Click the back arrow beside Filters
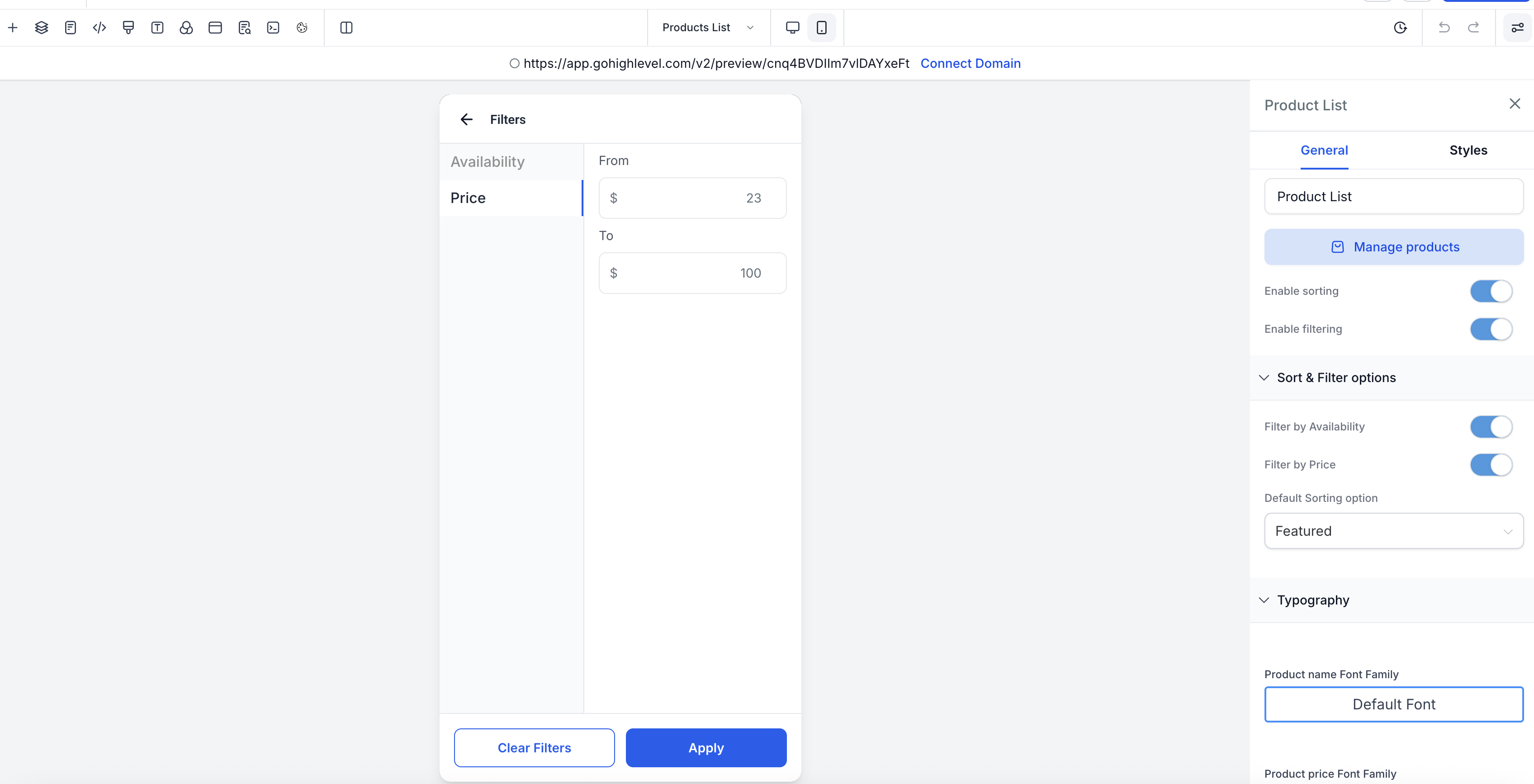 [x=466, y=120]
